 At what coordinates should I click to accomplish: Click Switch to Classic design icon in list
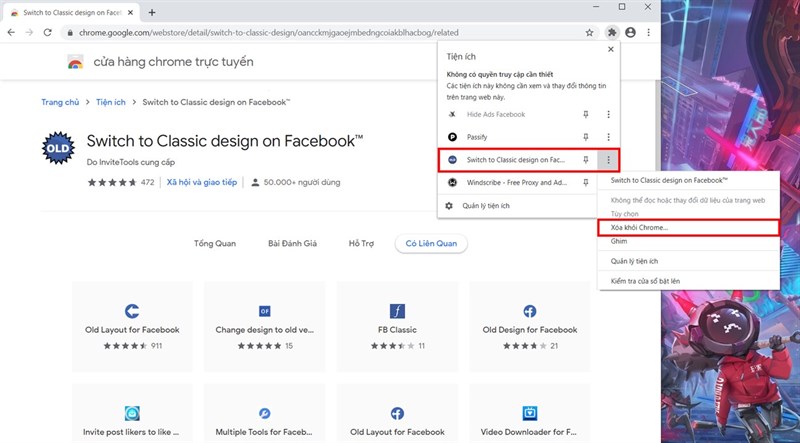[452, 160]
